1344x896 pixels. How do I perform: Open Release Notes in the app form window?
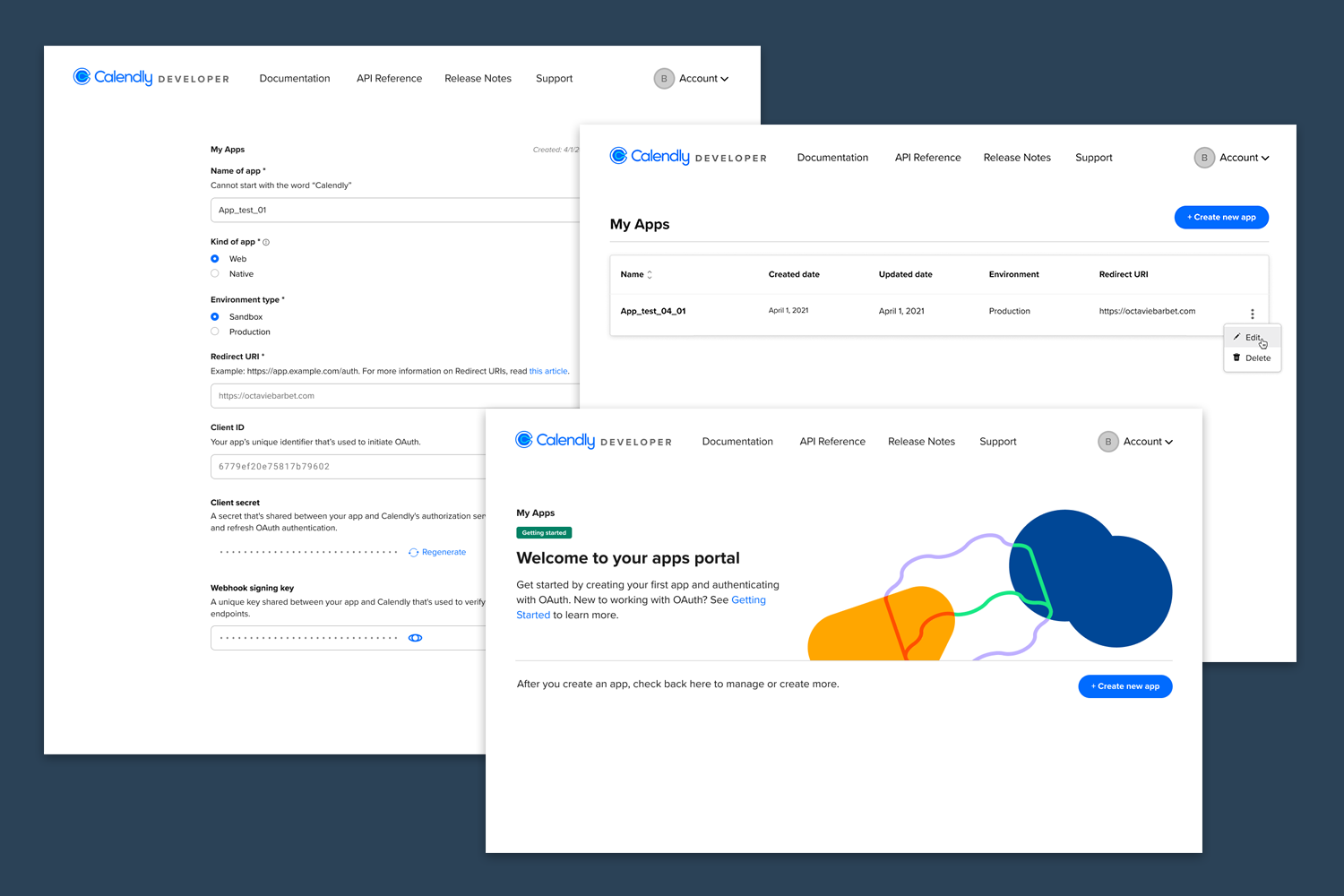[478, 79]
